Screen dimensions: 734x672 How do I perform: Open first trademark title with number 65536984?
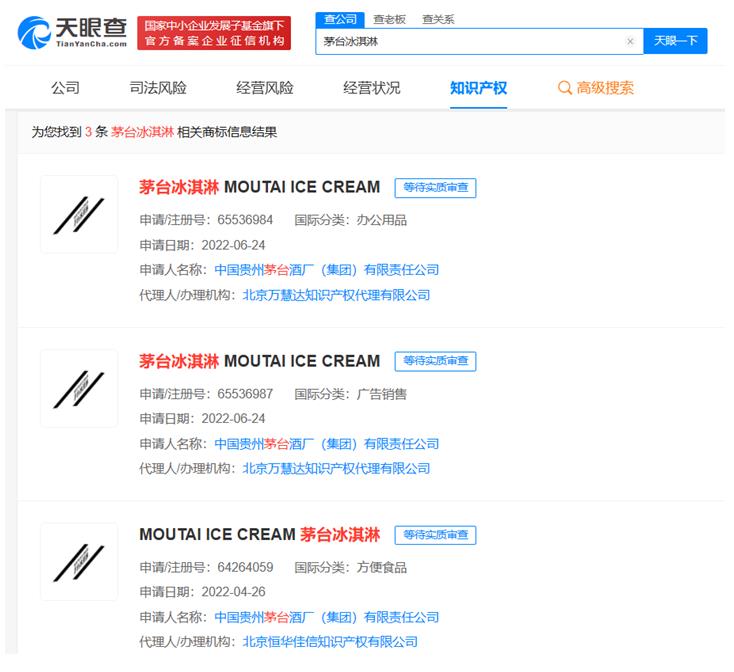[259, 187]
